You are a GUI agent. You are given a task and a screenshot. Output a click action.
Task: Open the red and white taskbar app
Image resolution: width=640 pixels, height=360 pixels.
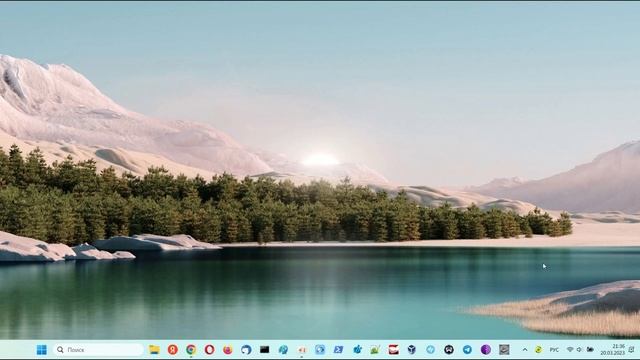(x=393, y=350)
